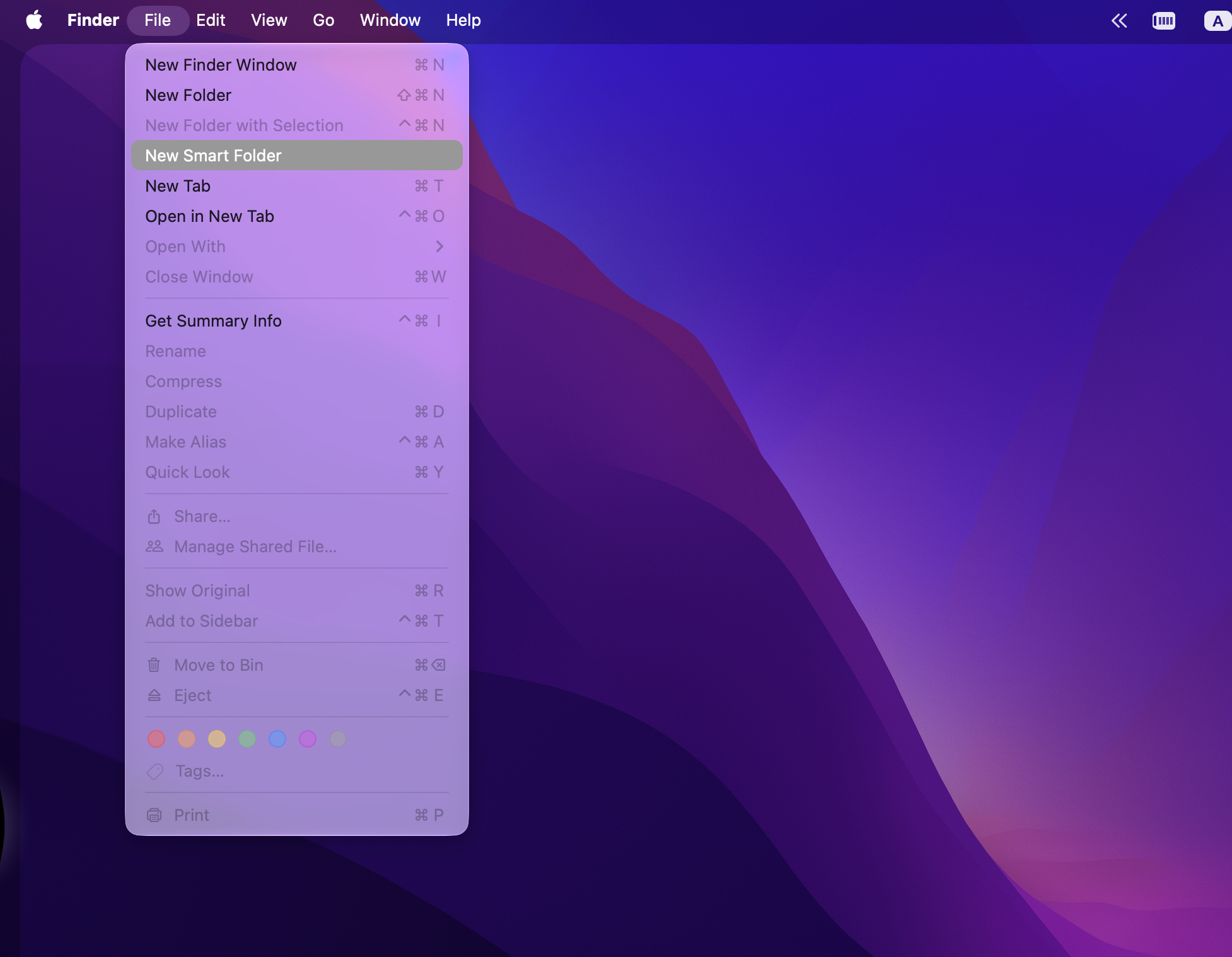
Task: Click the Share icon
Action: pos(154,517)
